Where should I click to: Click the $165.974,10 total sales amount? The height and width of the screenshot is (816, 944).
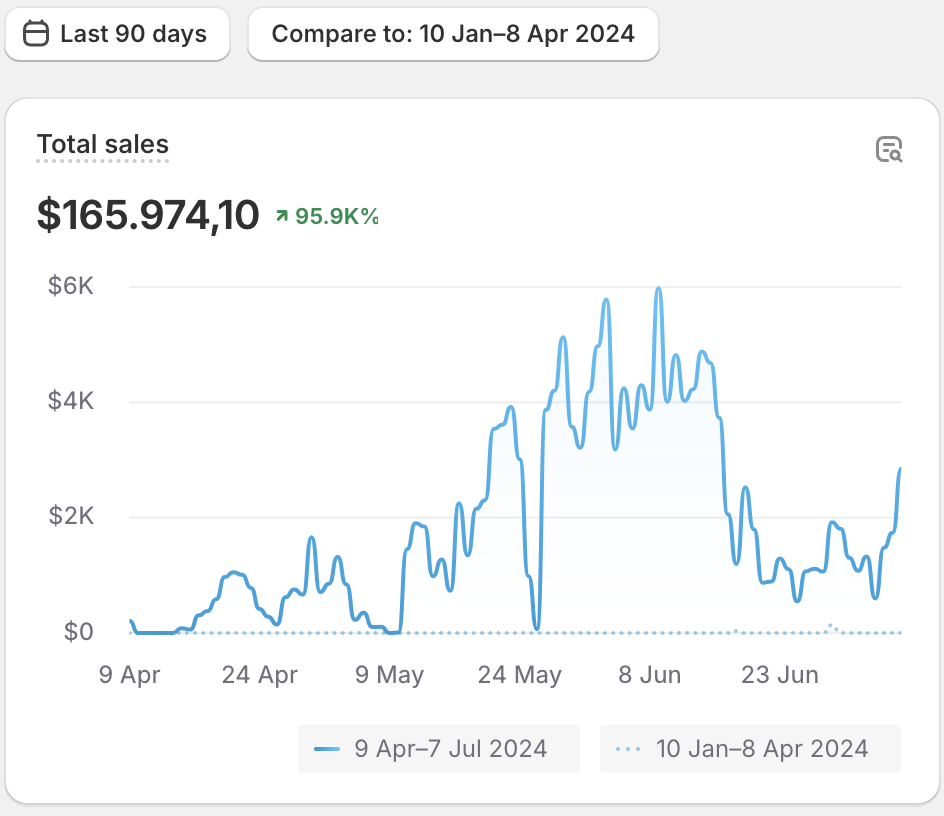[x=148, y=215]
